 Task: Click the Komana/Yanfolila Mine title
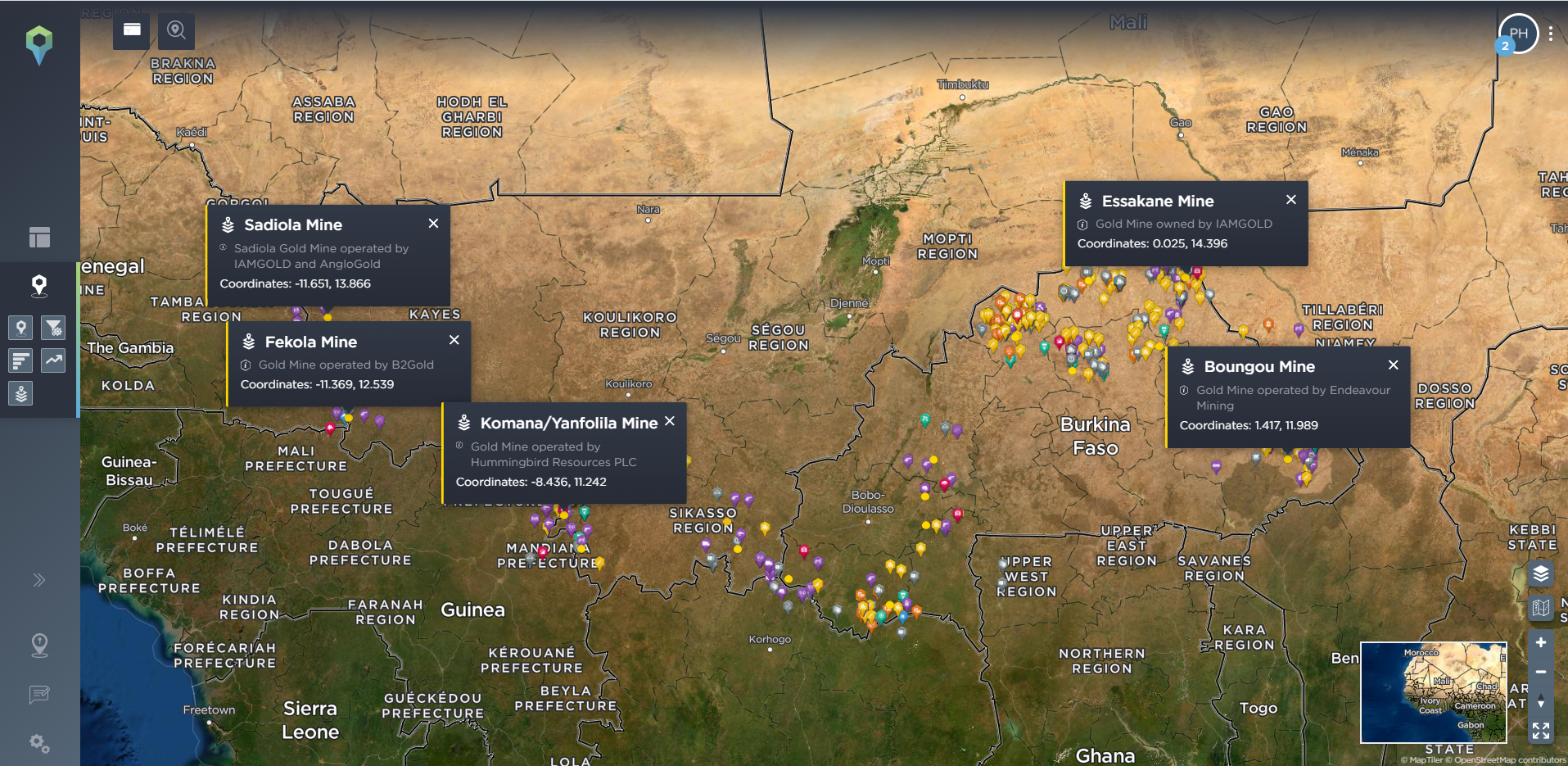(x=569, y=423)
